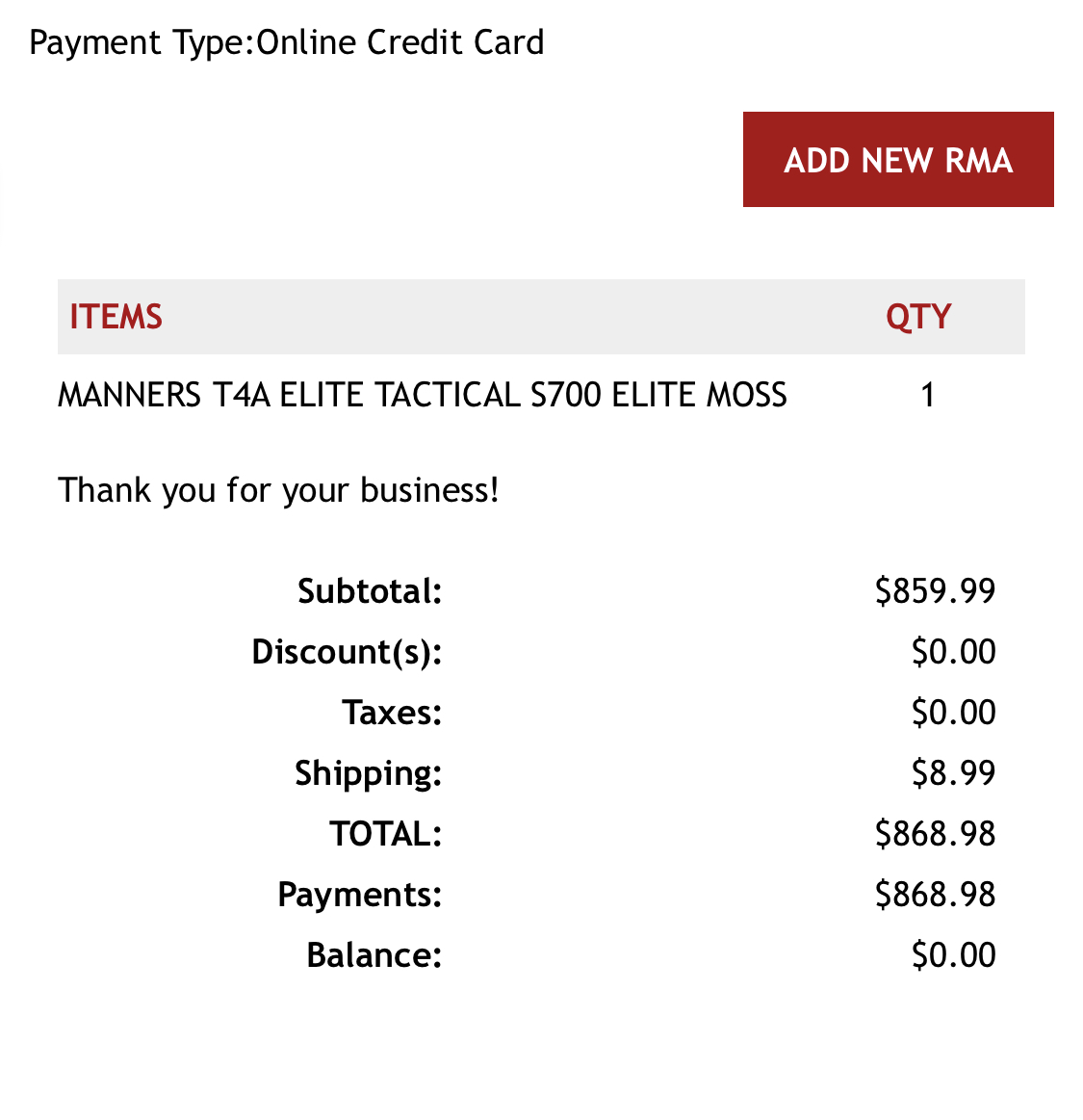The height and width of the screenshot is (1120, 1083).
Task: Select the $868.98 total amount
Action: point(935,834)
